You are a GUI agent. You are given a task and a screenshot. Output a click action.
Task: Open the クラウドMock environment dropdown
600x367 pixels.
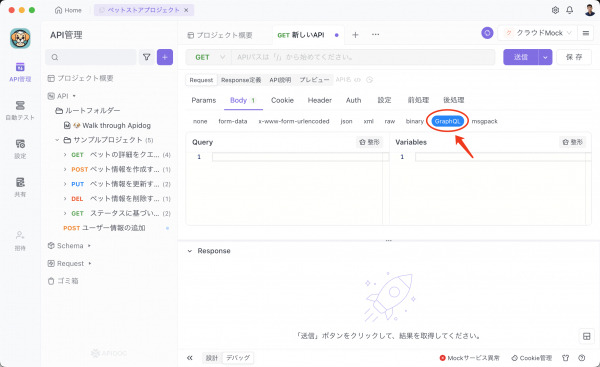point(539,33)
